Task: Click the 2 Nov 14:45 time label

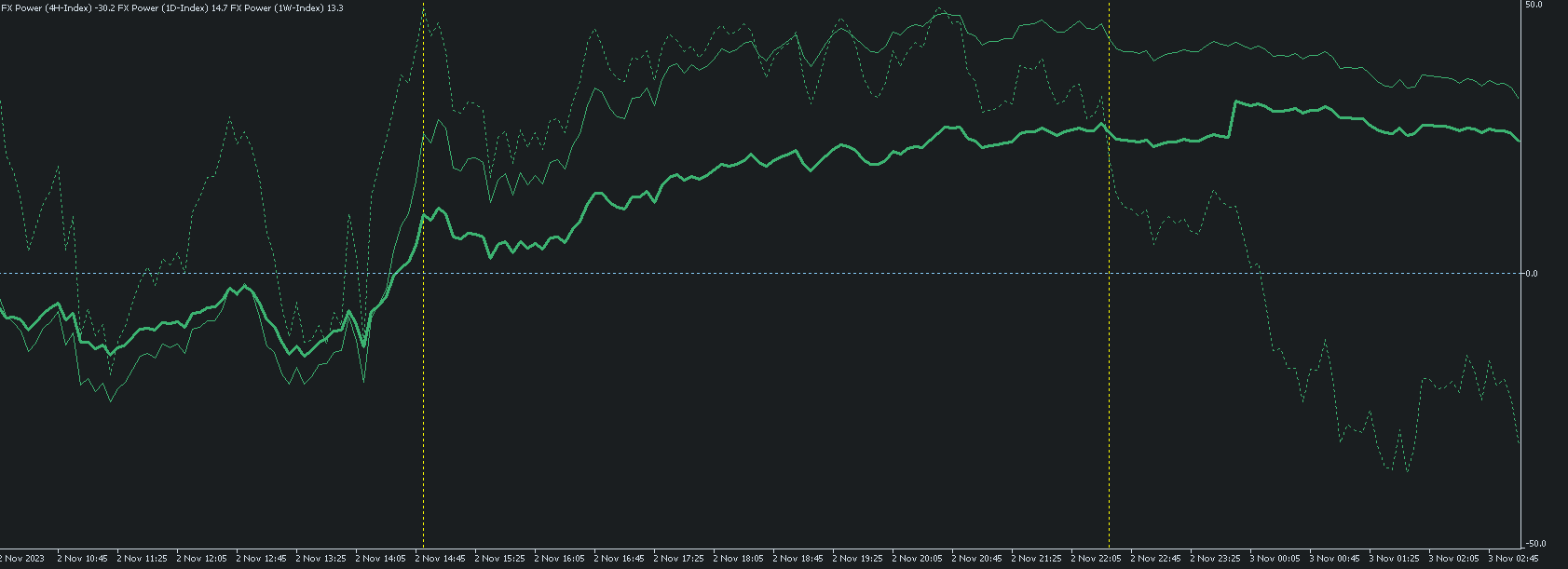Action: (x=440, y=559)
